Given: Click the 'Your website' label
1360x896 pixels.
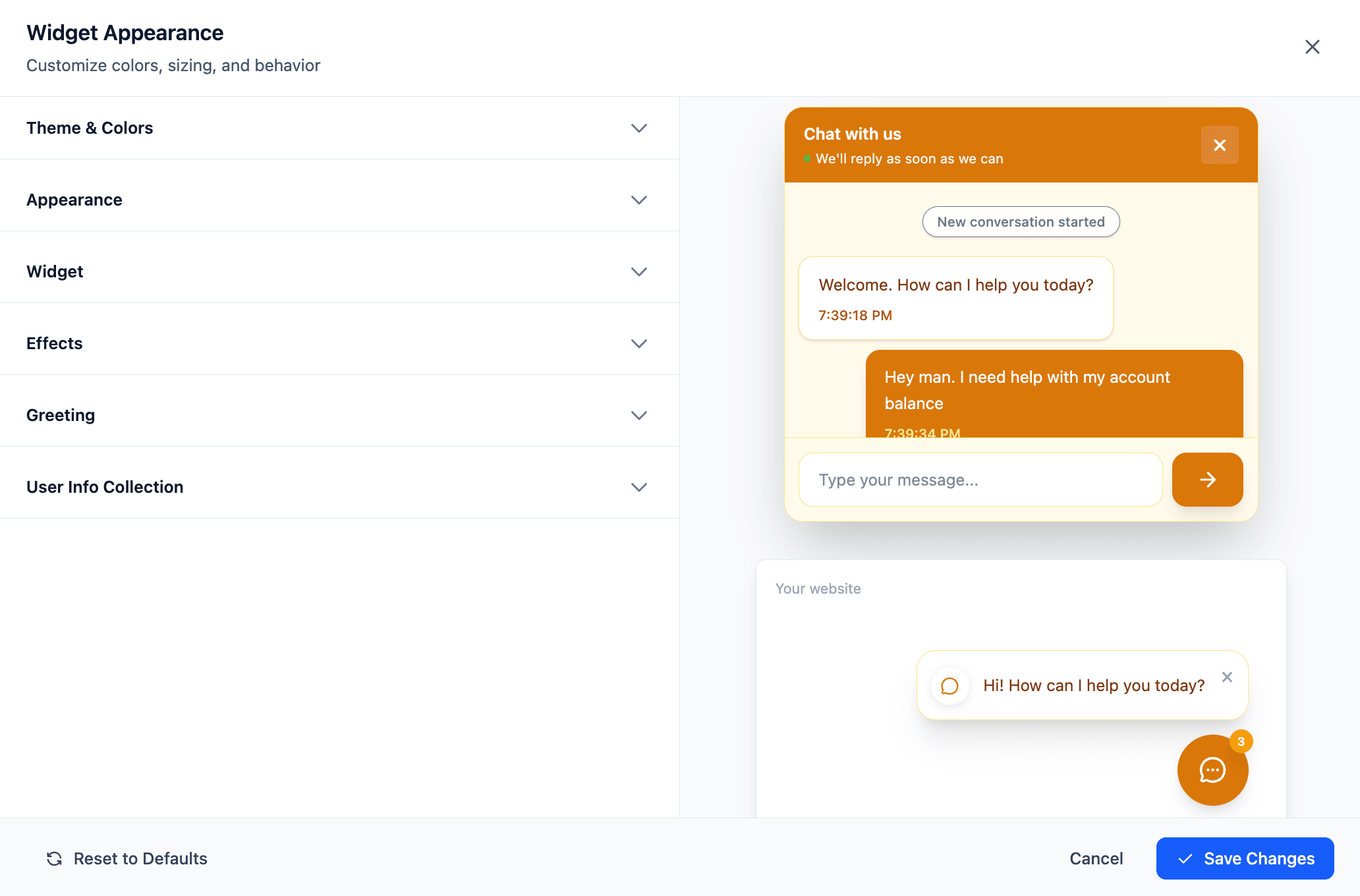Looking at the screenshot, I should (x=818, y=589).
